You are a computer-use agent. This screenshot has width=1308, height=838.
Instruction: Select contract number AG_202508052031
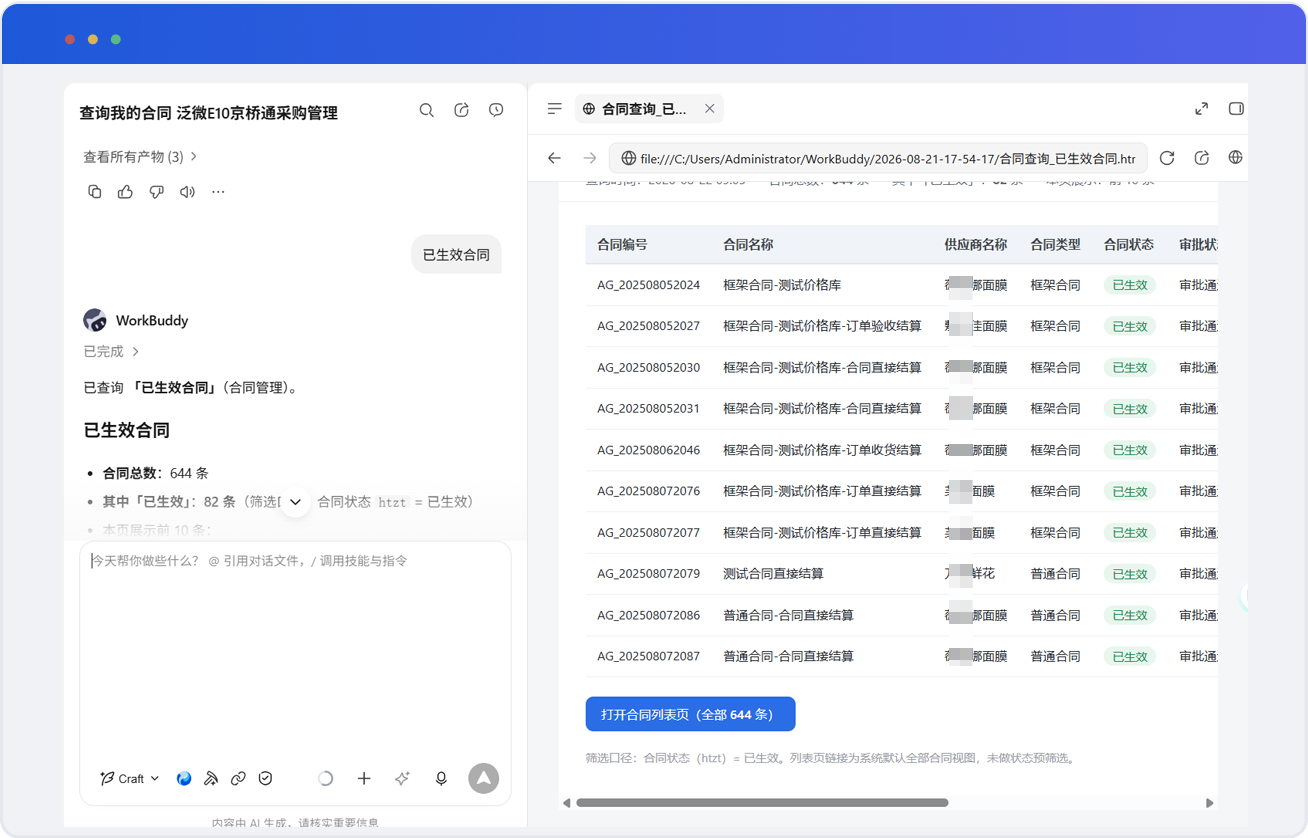(648, 408)
